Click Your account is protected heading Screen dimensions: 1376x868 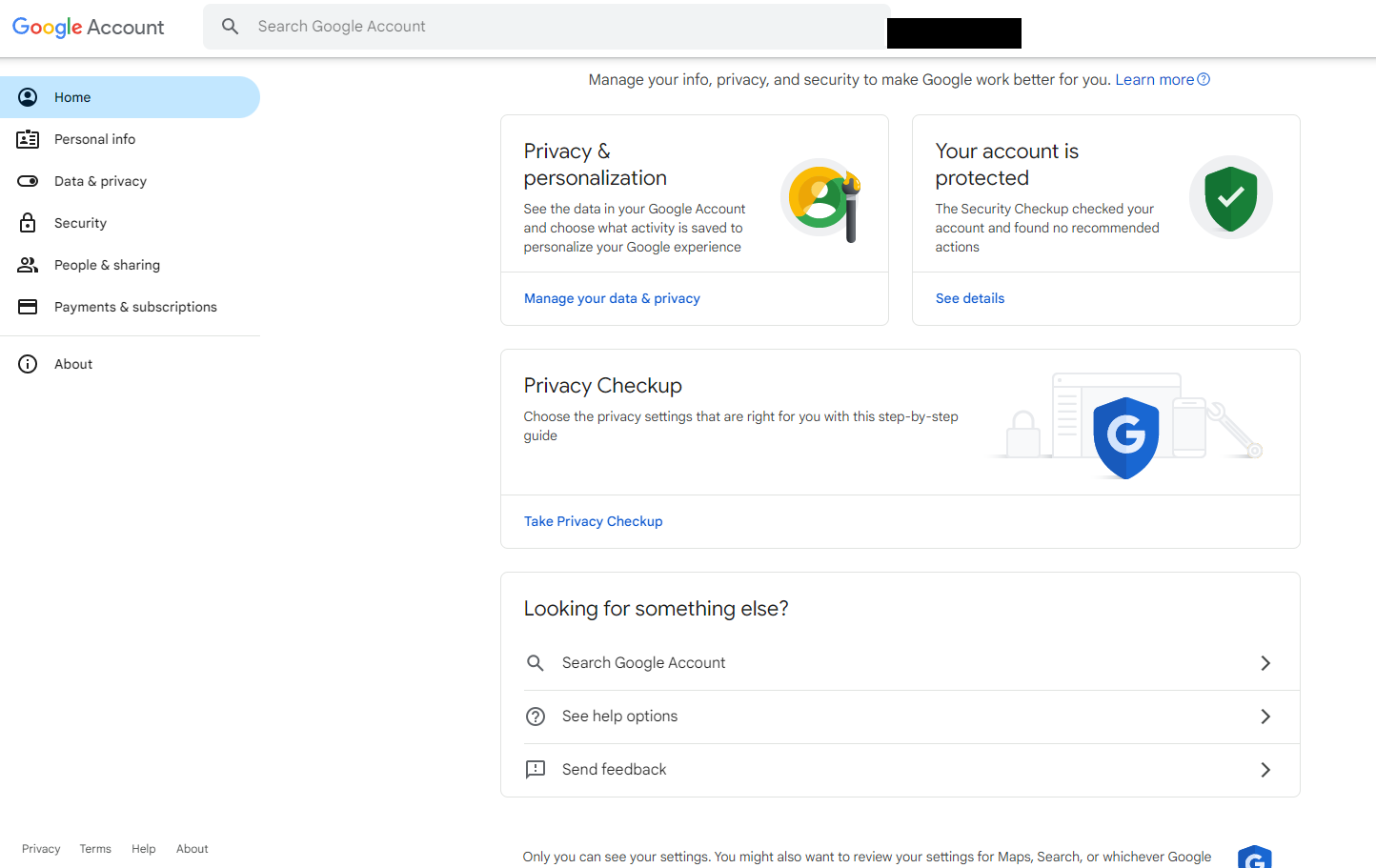pyautogui.click(x=1007, y=165)
